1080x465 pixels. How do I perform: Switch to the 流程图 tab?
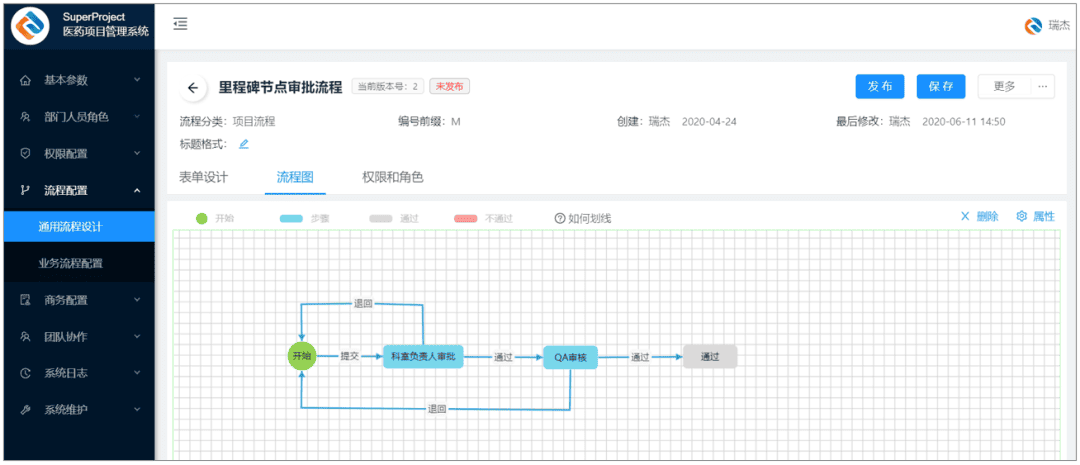click(295, 177)
